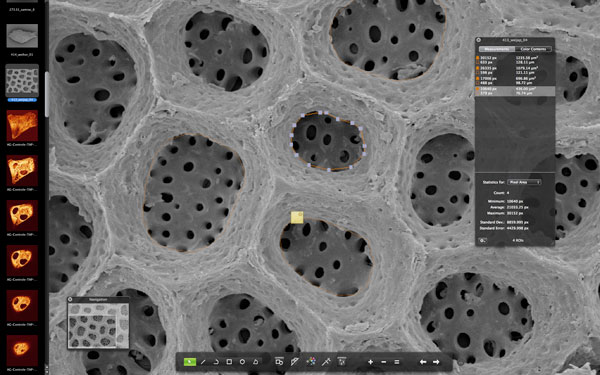Select the line measurement tool
The height and width of the screenshot is (375, 600).
click(x=203, y=362)
